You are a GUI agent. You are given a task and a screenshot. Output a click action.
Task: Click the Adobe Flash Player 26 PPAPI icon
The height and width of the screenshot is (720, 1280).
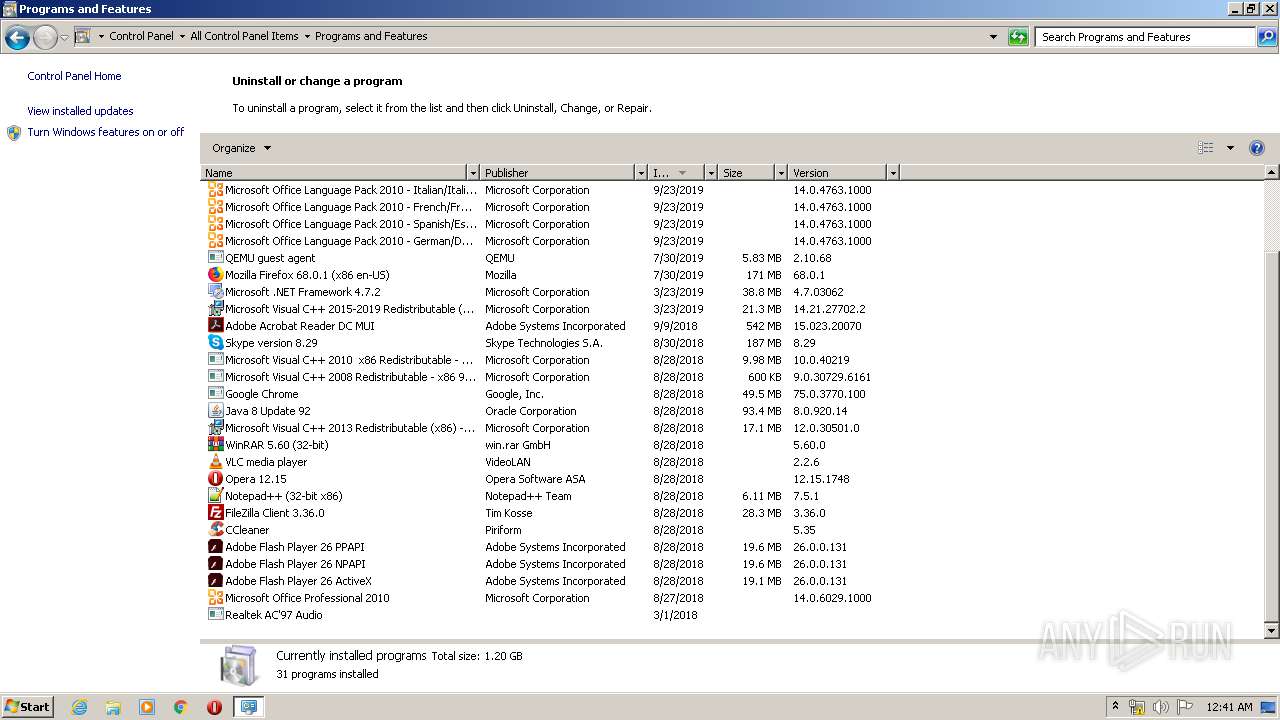215,547
